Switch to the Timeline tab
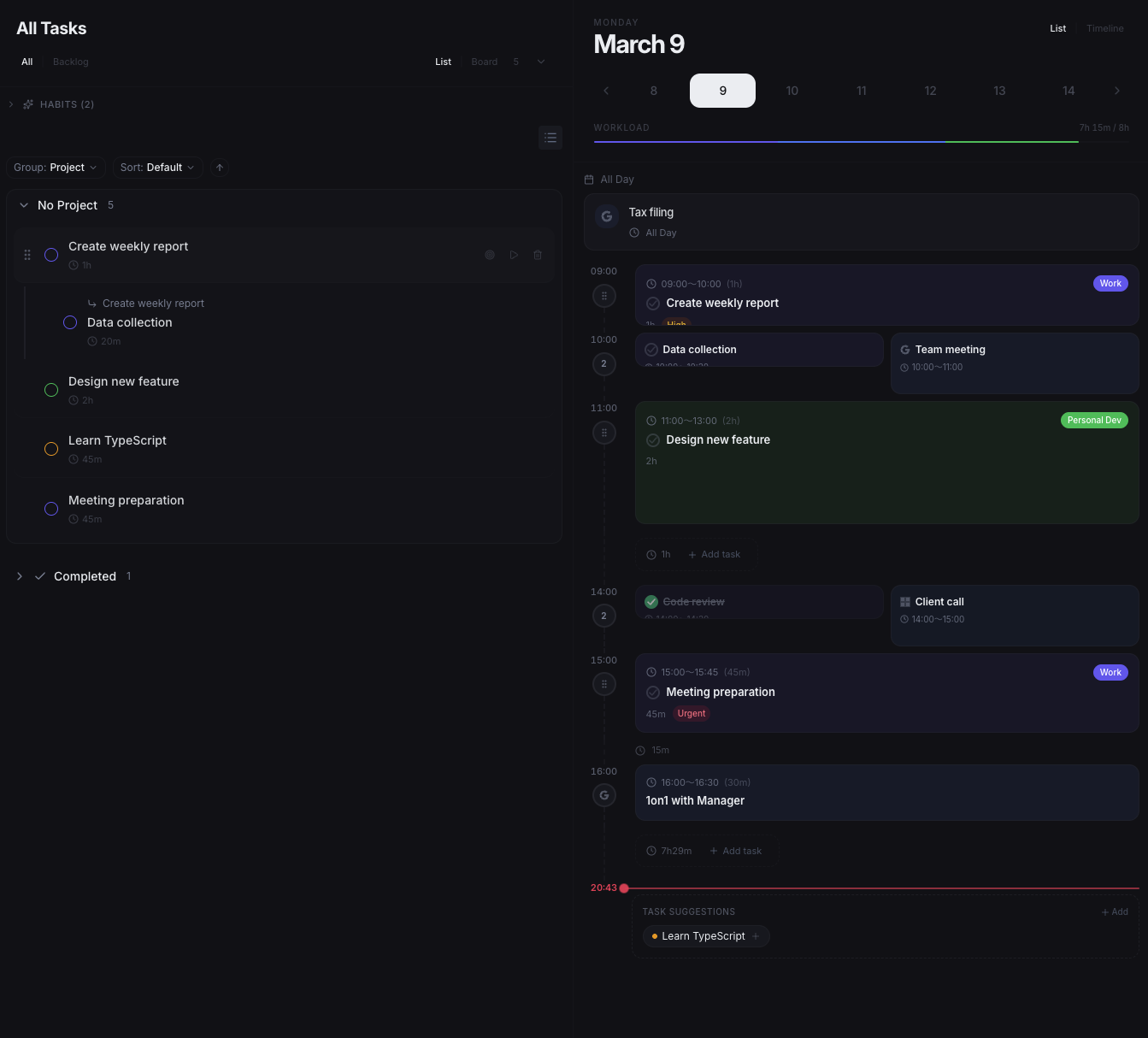The width and height of the screenshot is (1148, 1038). pyautogui.click(x=1104, y=28)
